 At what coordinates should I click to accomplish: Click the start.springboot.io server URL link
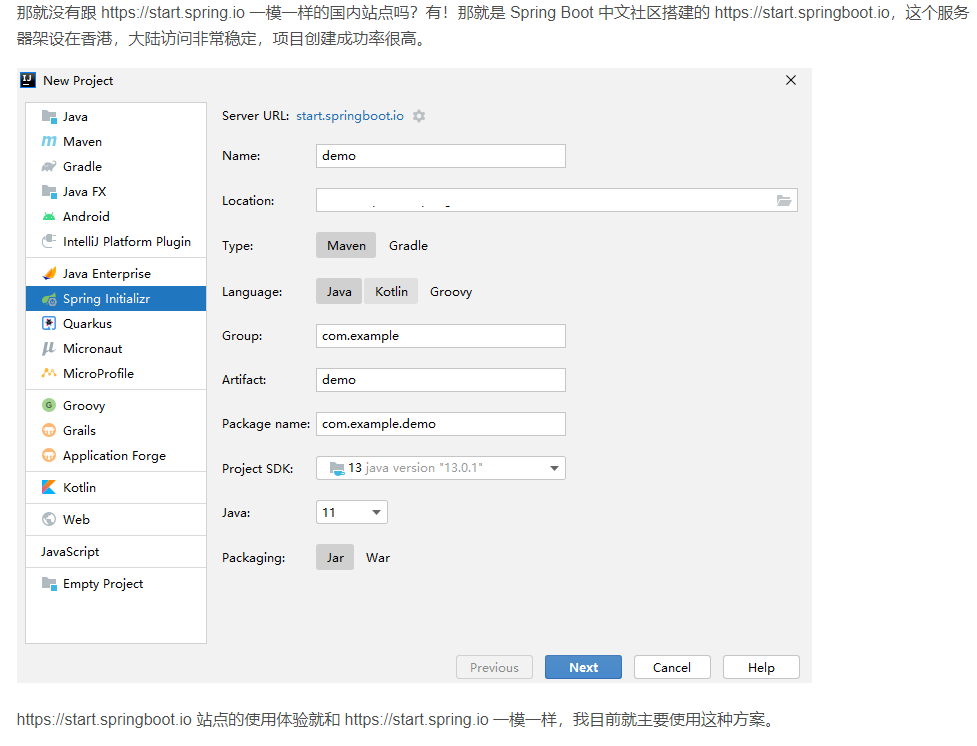coord(350,116)
